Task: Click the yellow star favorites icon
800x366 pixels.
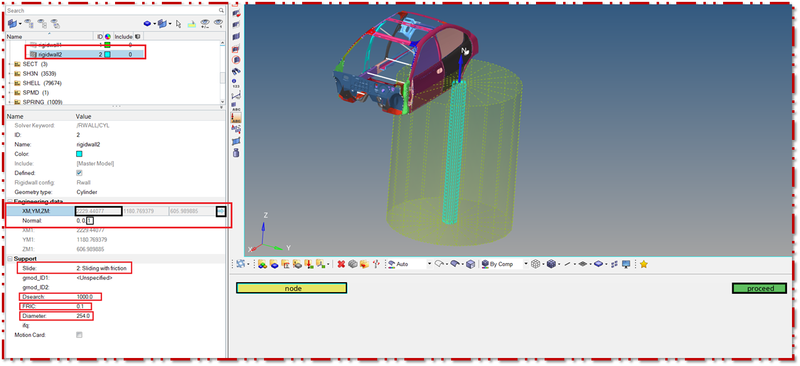Action: 644,264
